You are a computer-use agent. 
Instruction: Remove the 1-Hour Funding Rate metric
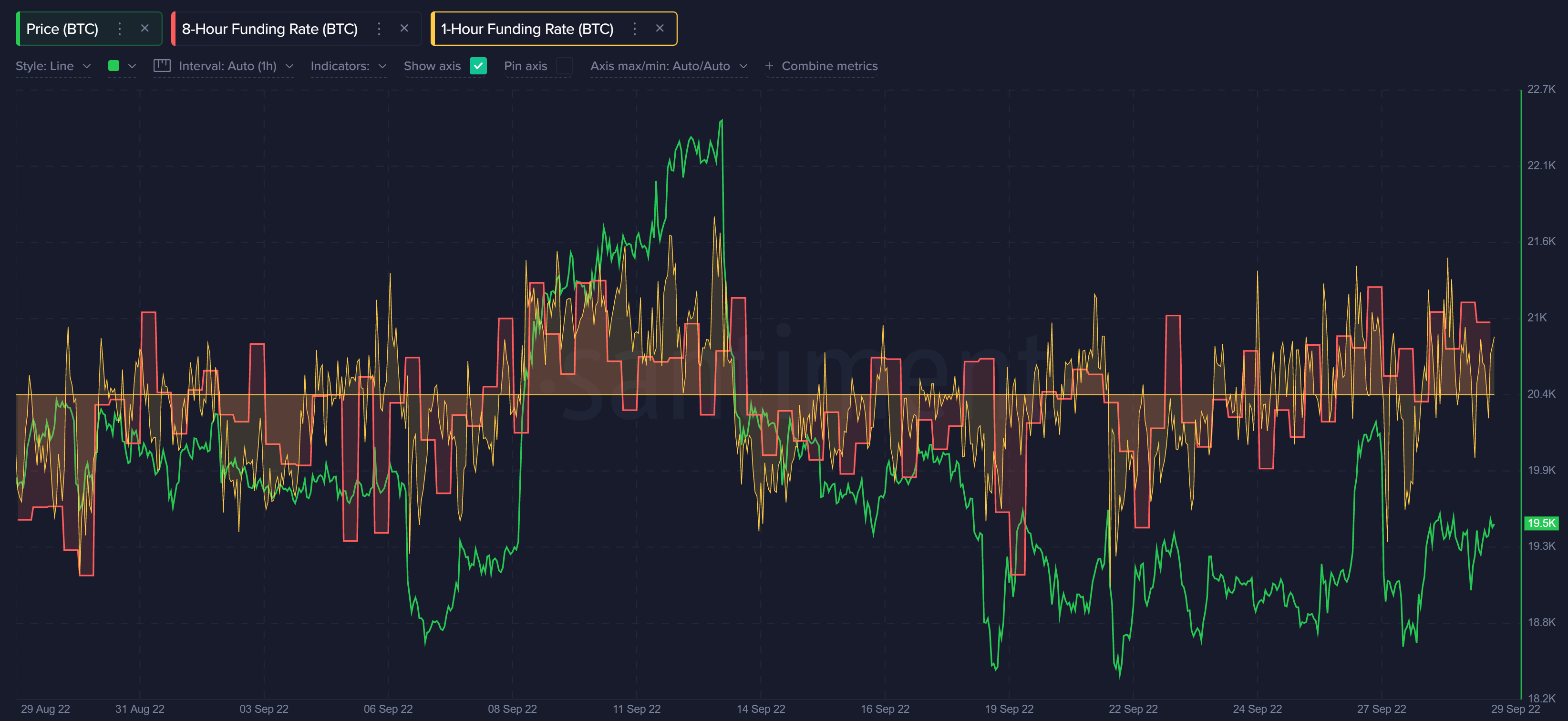660,29
